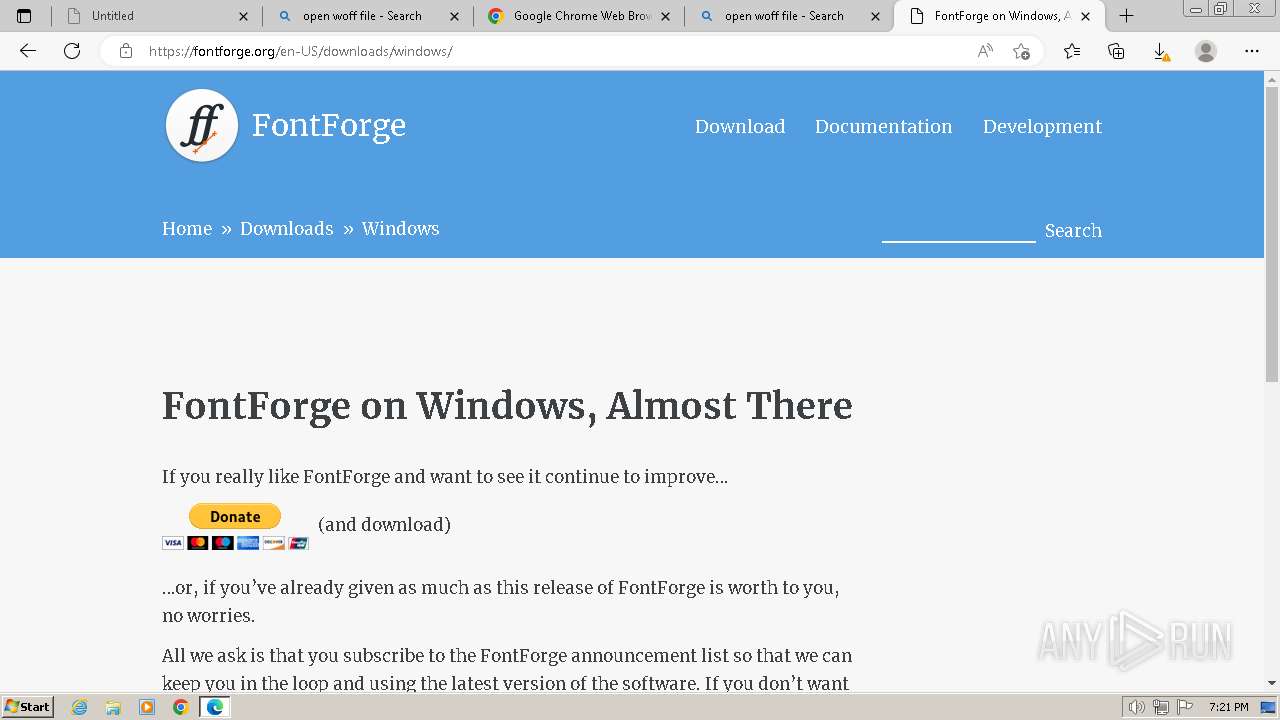Reload the page with refresh icon
The height and width of the screenshot is (720, 1280).
[x=72, y=51]
